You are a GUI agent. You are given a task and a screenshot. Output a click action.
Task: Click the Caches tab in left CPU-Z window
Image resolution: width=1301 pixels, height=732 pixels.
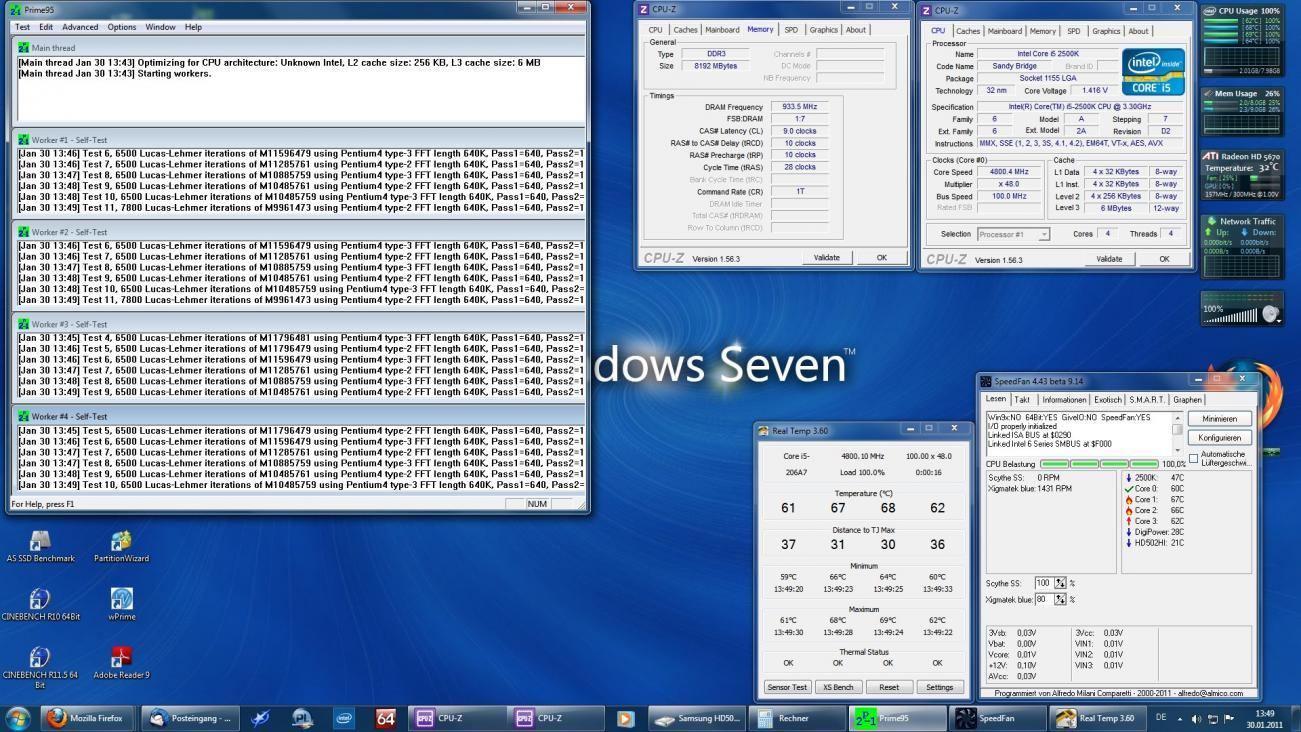[x=685, y=30]
